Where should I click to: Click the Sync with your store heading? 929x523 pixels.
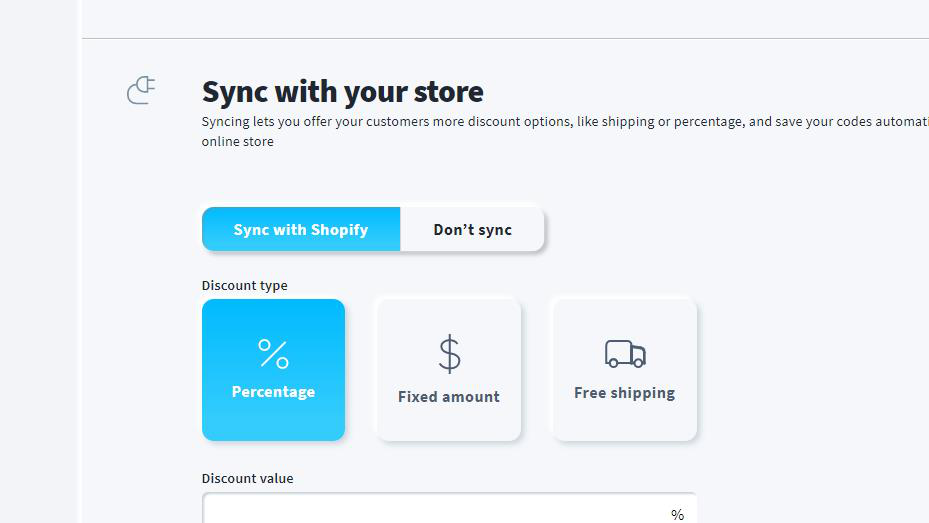[342, 92]
